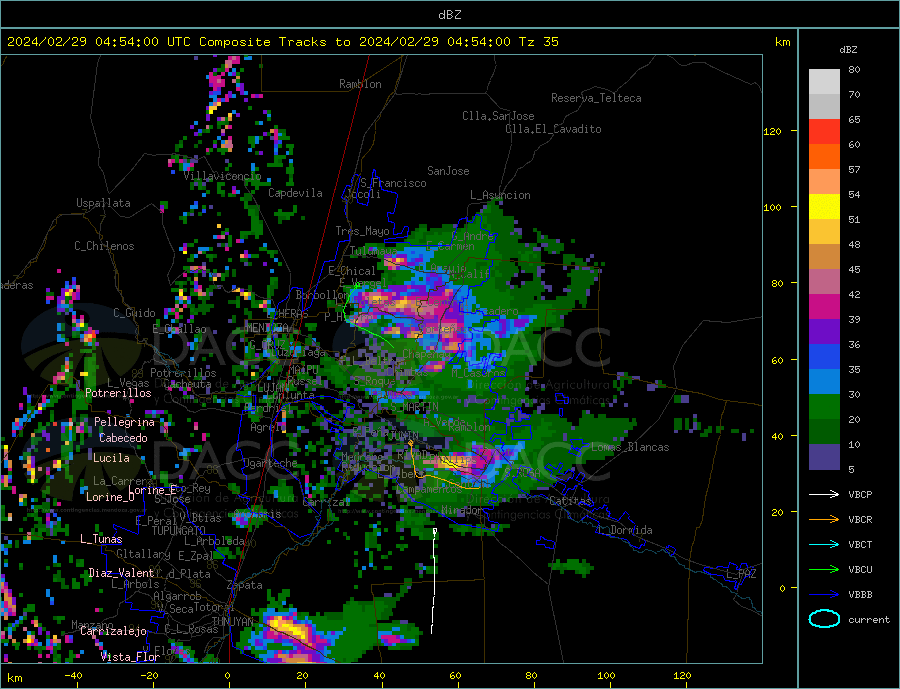The height and width of the screenshot is (689, 900).
Task: Click the '80' tick on the vertical axis
Action: pyautogui.click(x=777, y=284)
